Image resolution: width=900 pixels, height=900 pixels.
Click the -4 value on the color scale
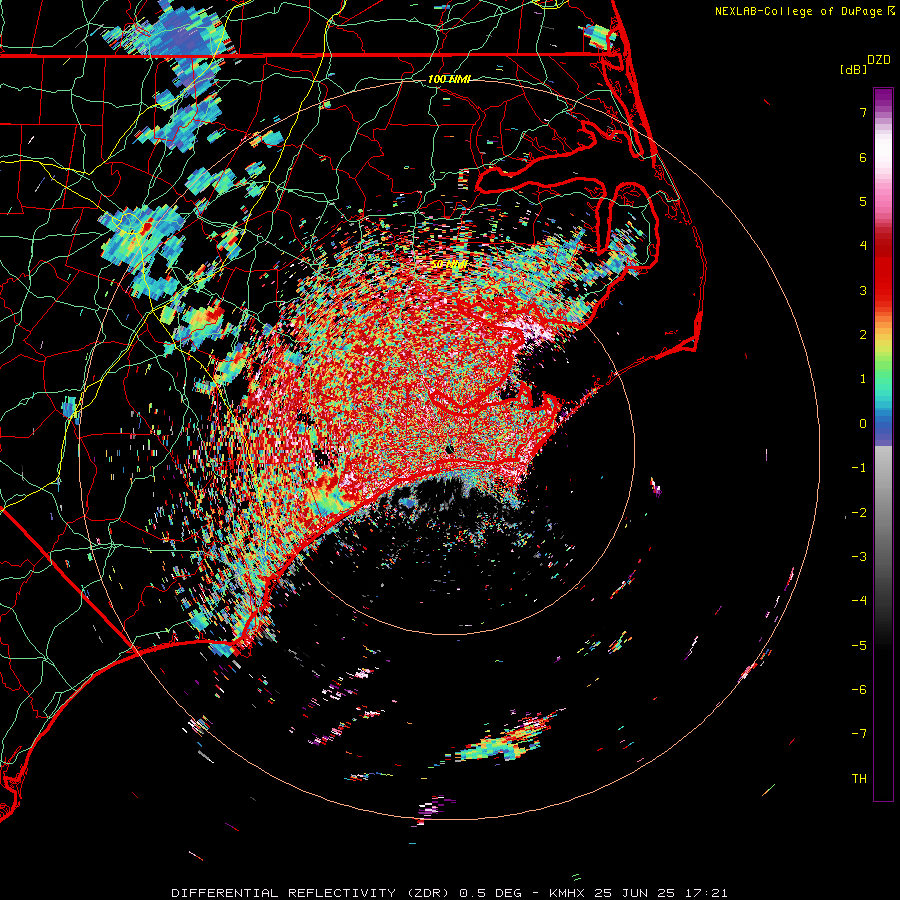(859, 601)
